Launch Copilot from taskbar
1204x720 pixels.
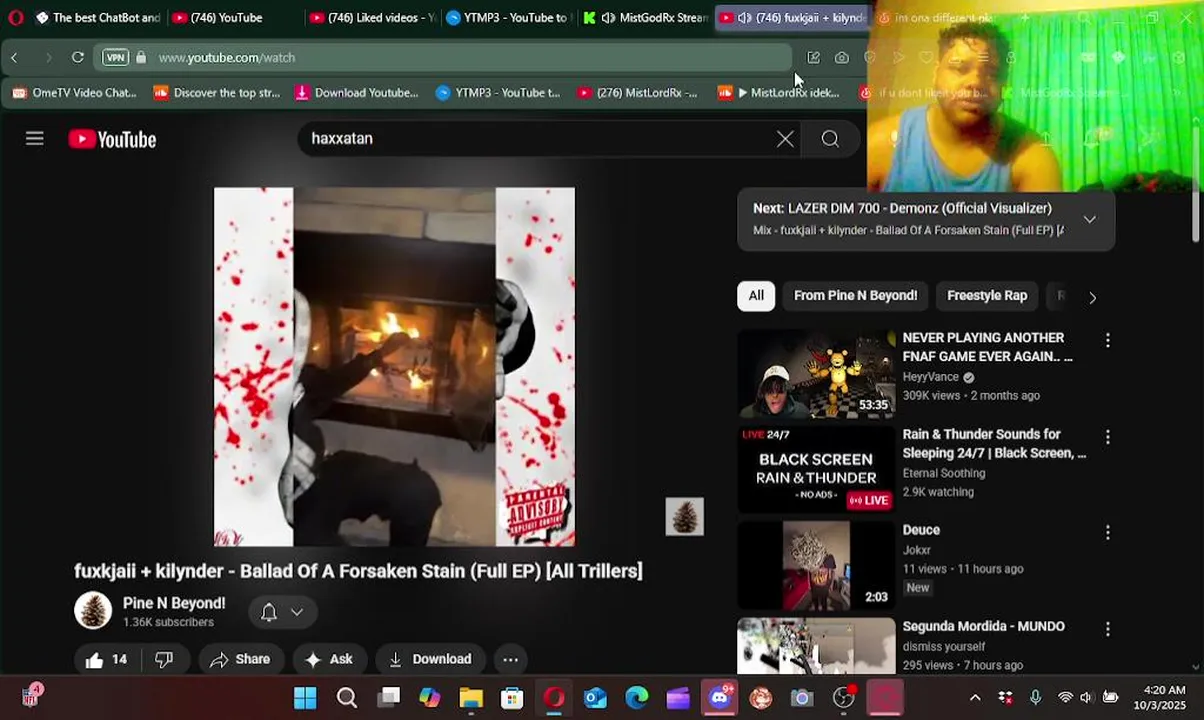(x=430, y=697)
